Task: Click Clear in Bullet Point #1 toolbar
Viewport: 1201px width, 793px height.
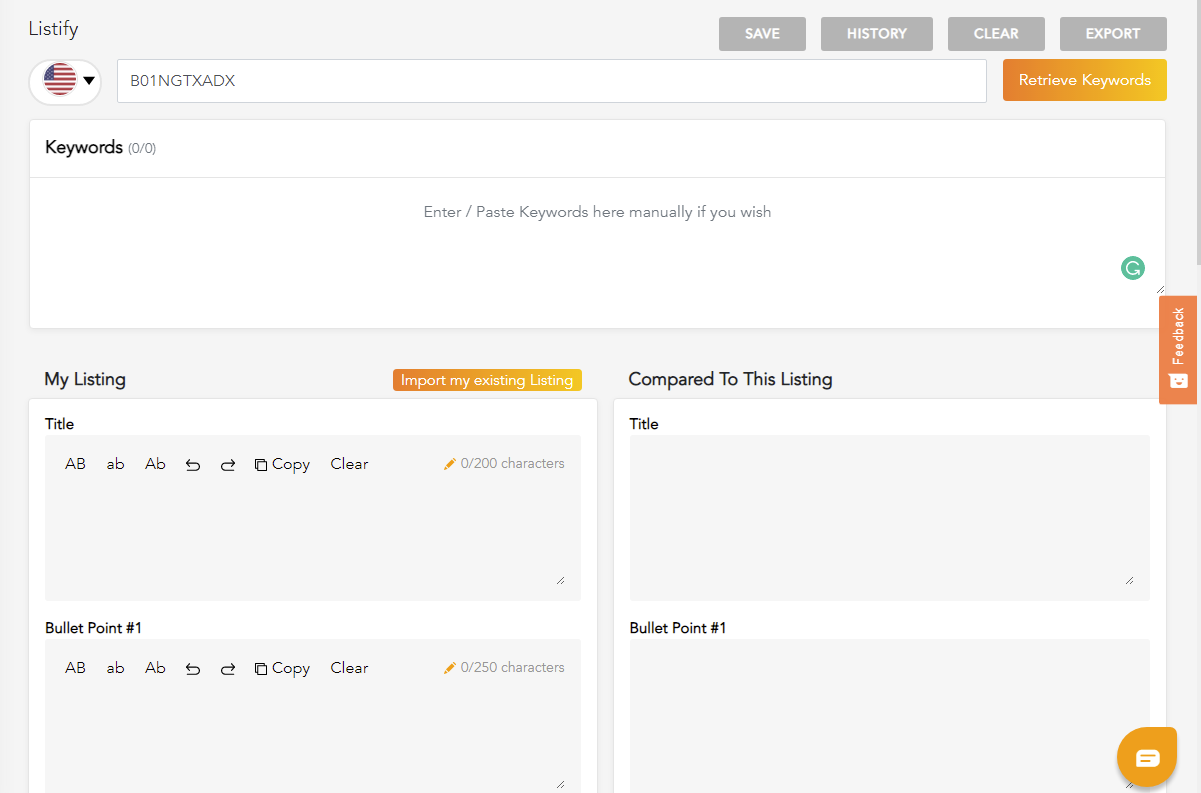Action: [x=349, y=668]
